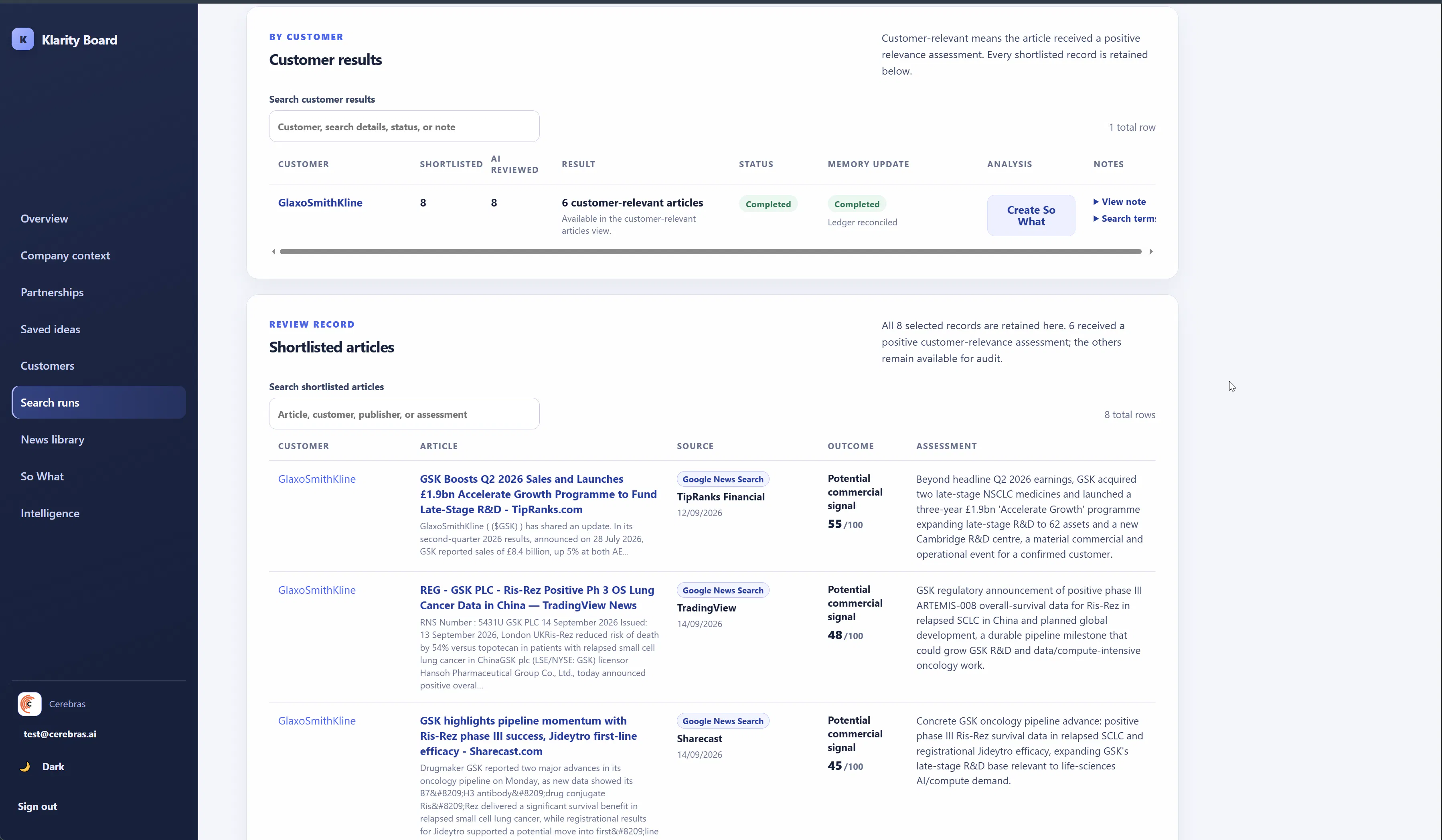Click the AI Reviewed column header
The image size is (1442, 840).
point(514,164)
